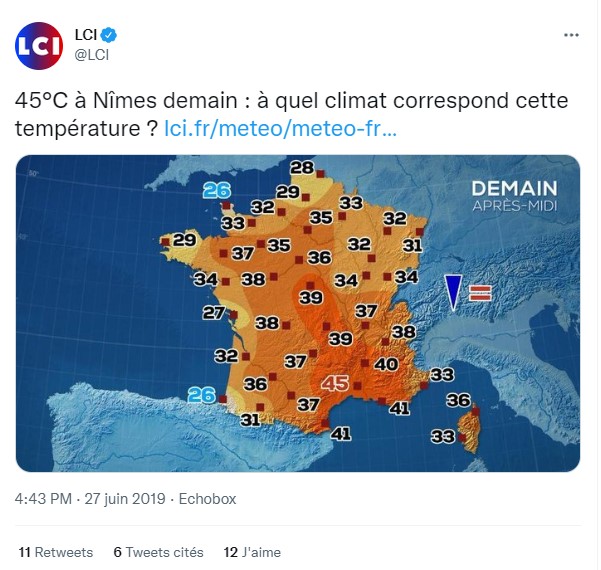Open the three-dot more options menu
The image size is (601, 570).
click(571, 35)
